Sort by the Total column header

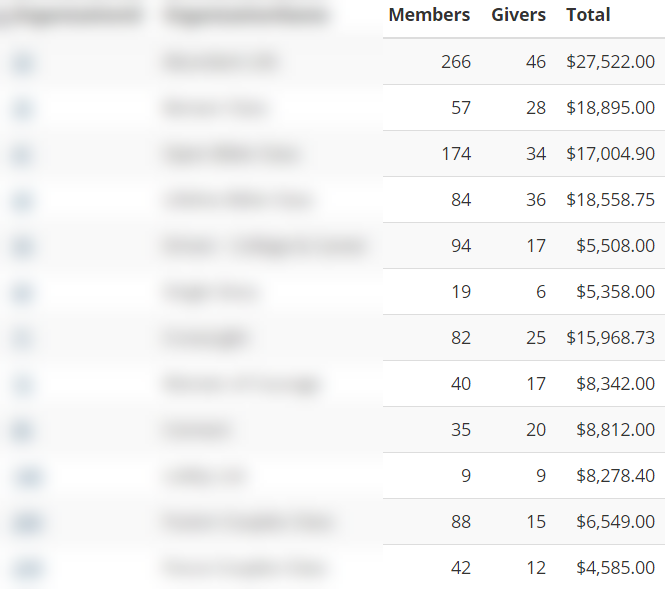[588, 15]
